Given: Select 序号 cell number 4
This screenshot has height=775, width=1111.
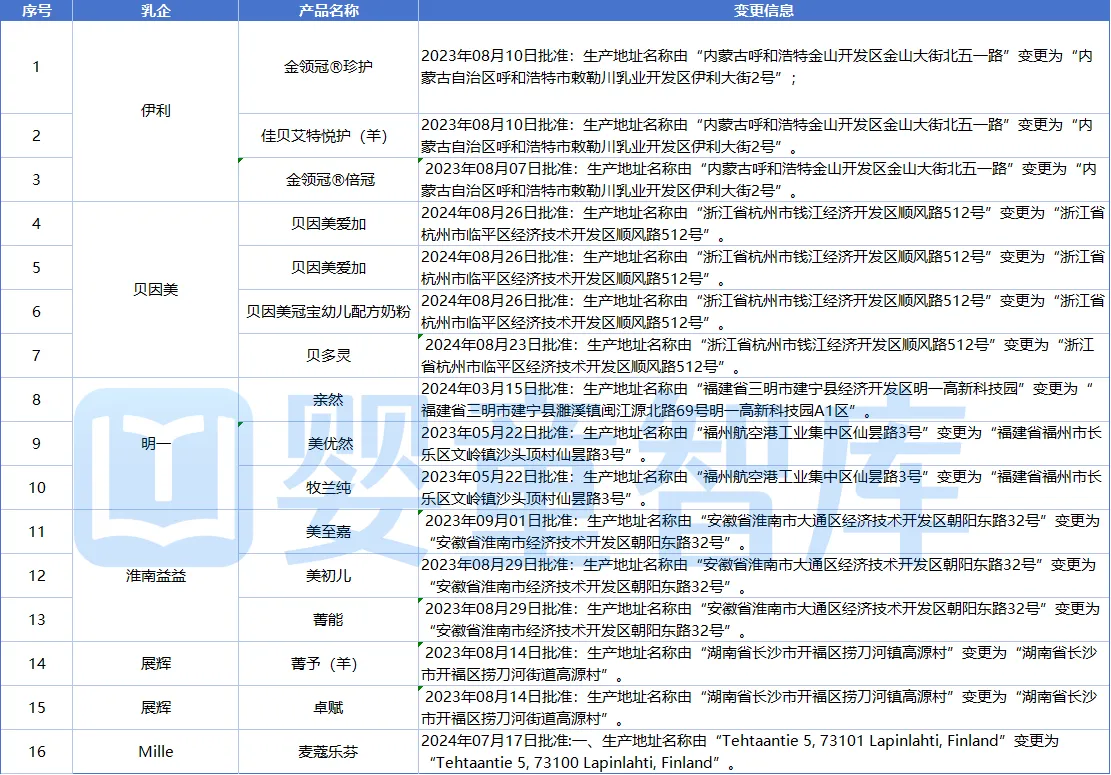Looking at the screenshot, I should coord(36,224).
